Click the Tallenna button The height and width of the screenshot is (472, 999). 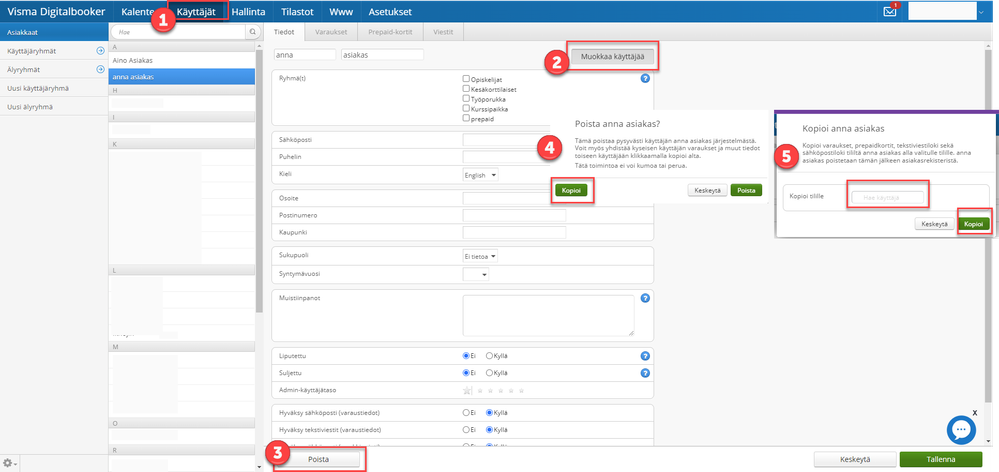click(940, 459)
